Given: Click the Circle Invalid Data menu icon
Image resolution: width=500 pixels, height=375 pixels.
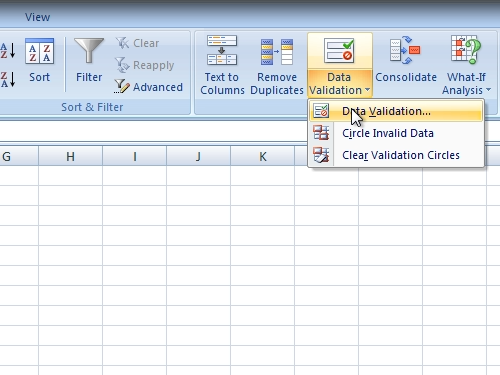Looking at the screenshot, I should pyautogui.click(x=321, y=133).
